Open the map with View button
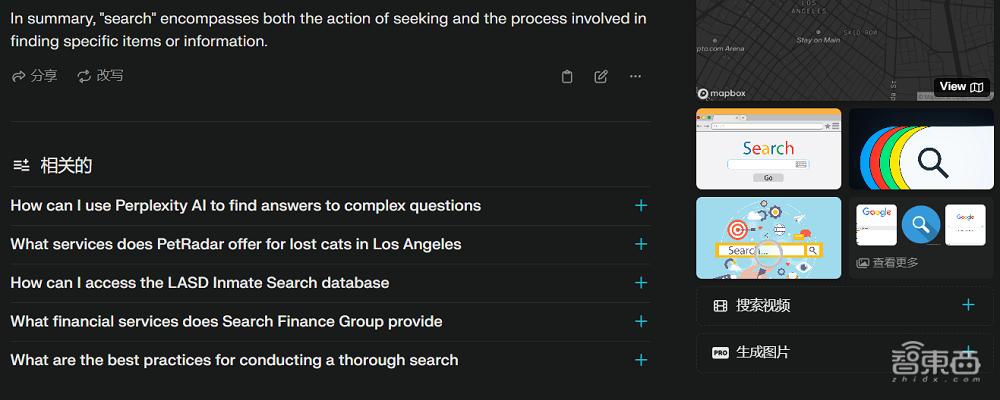This screenshot has height=400, width=1000. point(962,87)
